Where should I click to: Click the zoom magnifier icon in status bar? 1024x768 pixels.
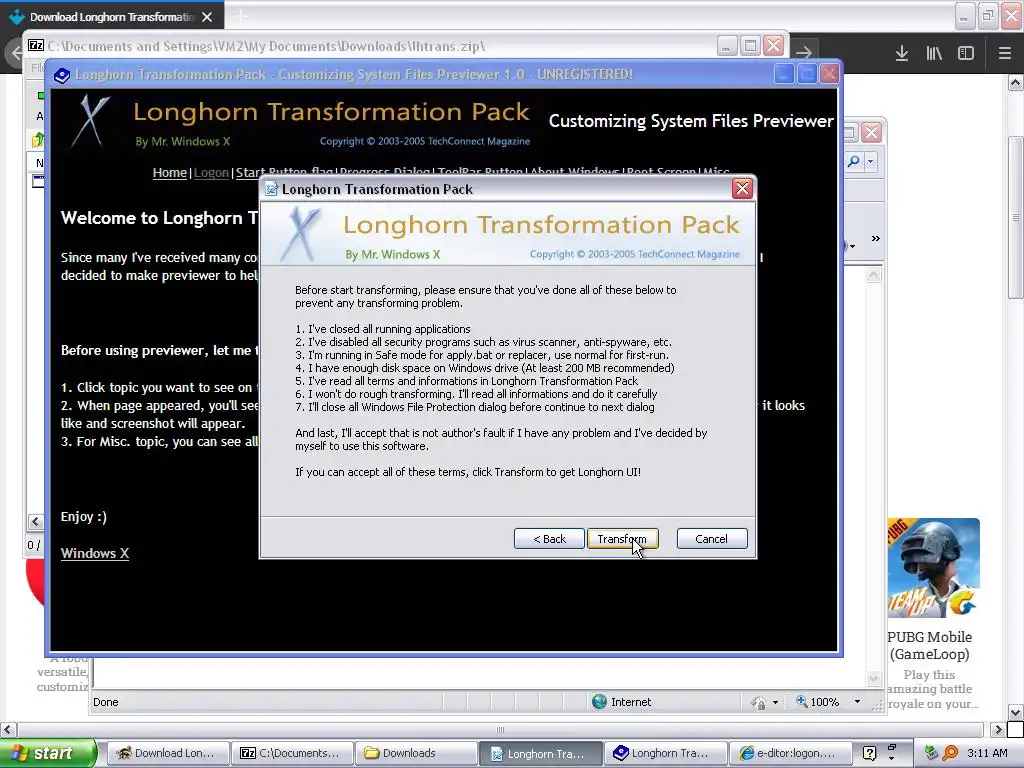pyautogui.click(x=801, y=701)
